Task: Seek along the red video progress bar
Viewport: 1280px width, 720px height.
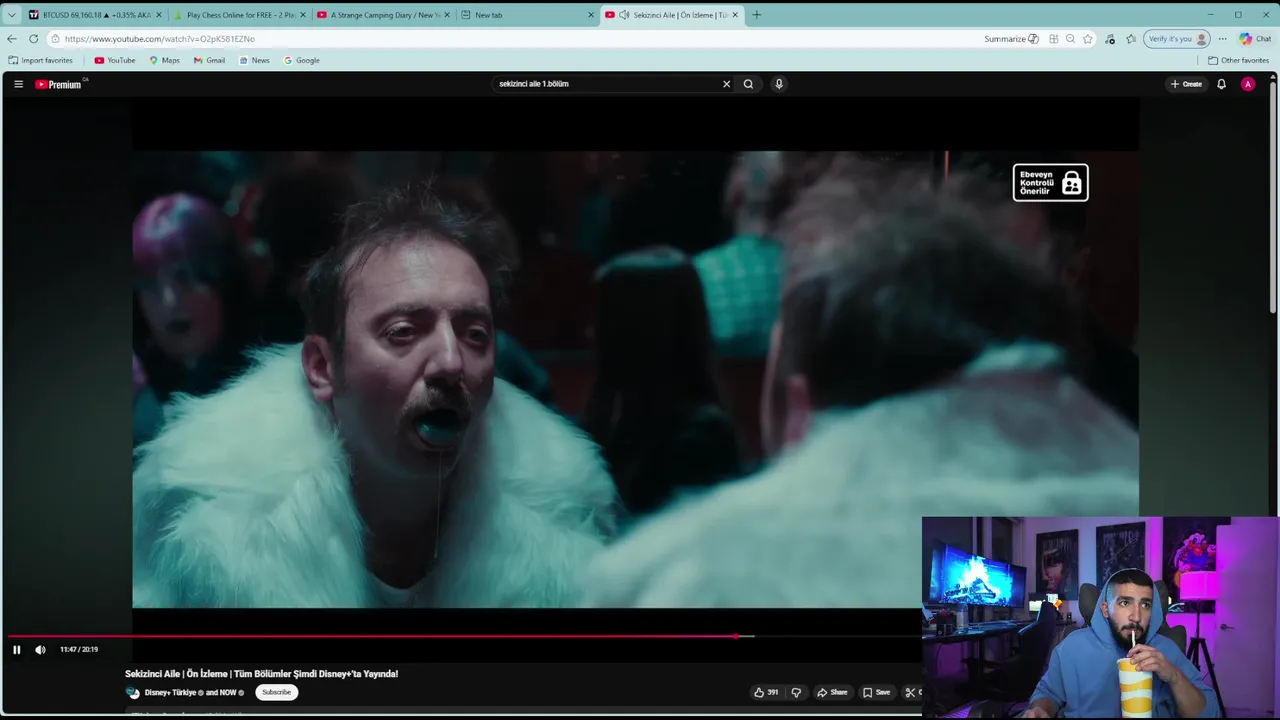Action: 372,636
